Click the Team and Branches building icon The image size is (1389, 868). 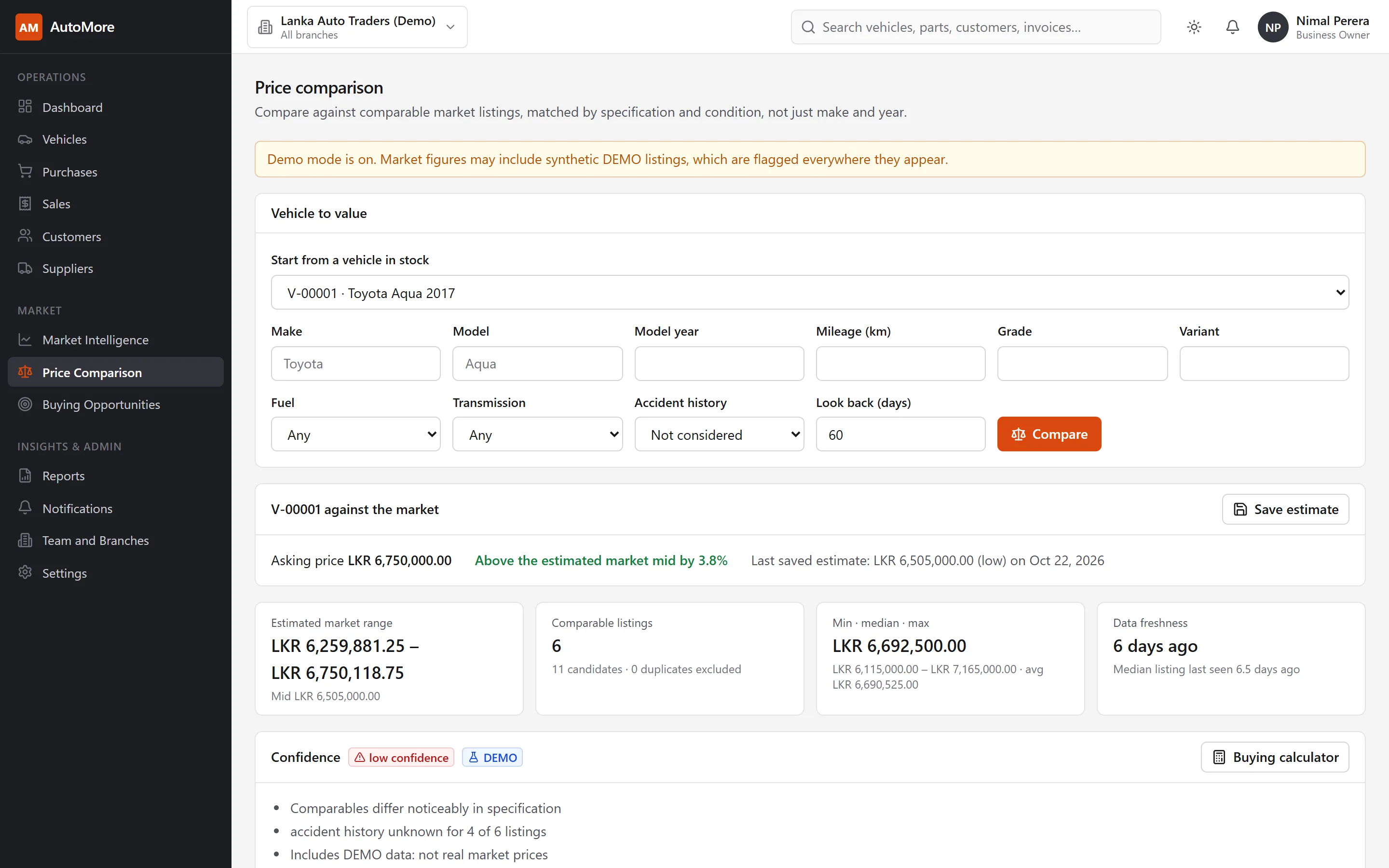[x=25, y=540]
